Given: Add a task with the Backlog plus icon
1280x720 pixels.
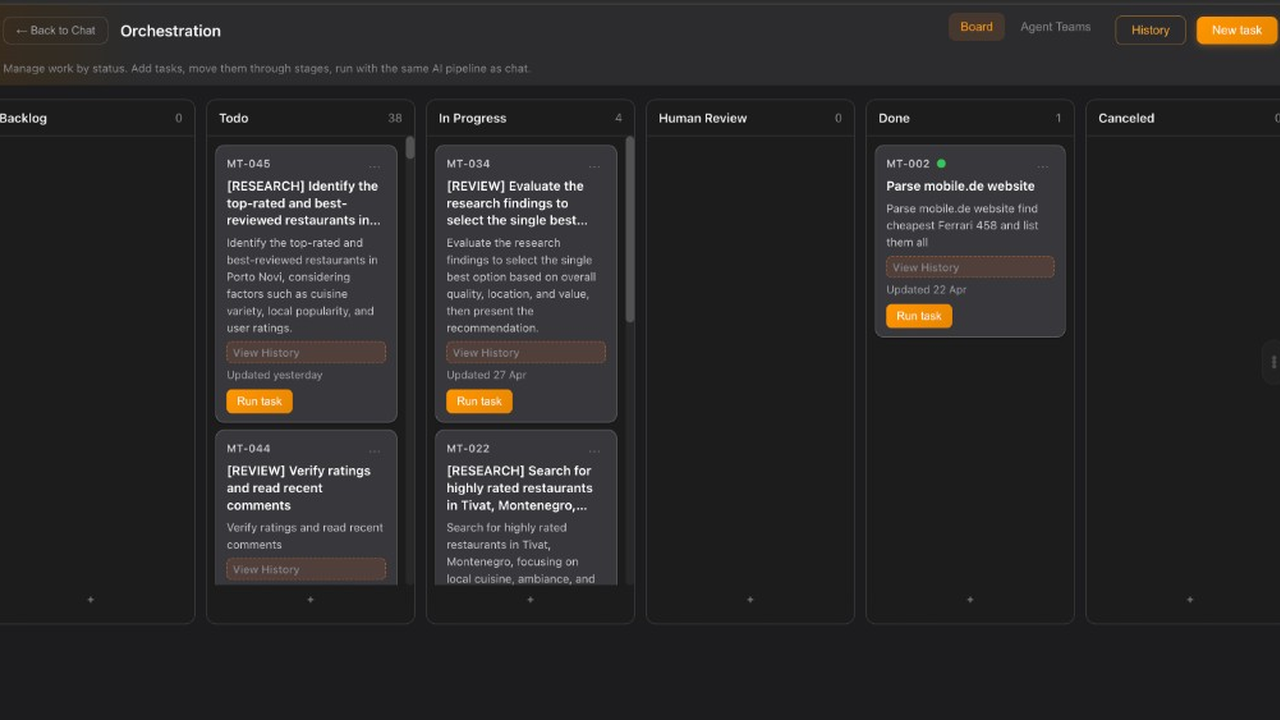Looking at the screenshot, I should (90, 600).
